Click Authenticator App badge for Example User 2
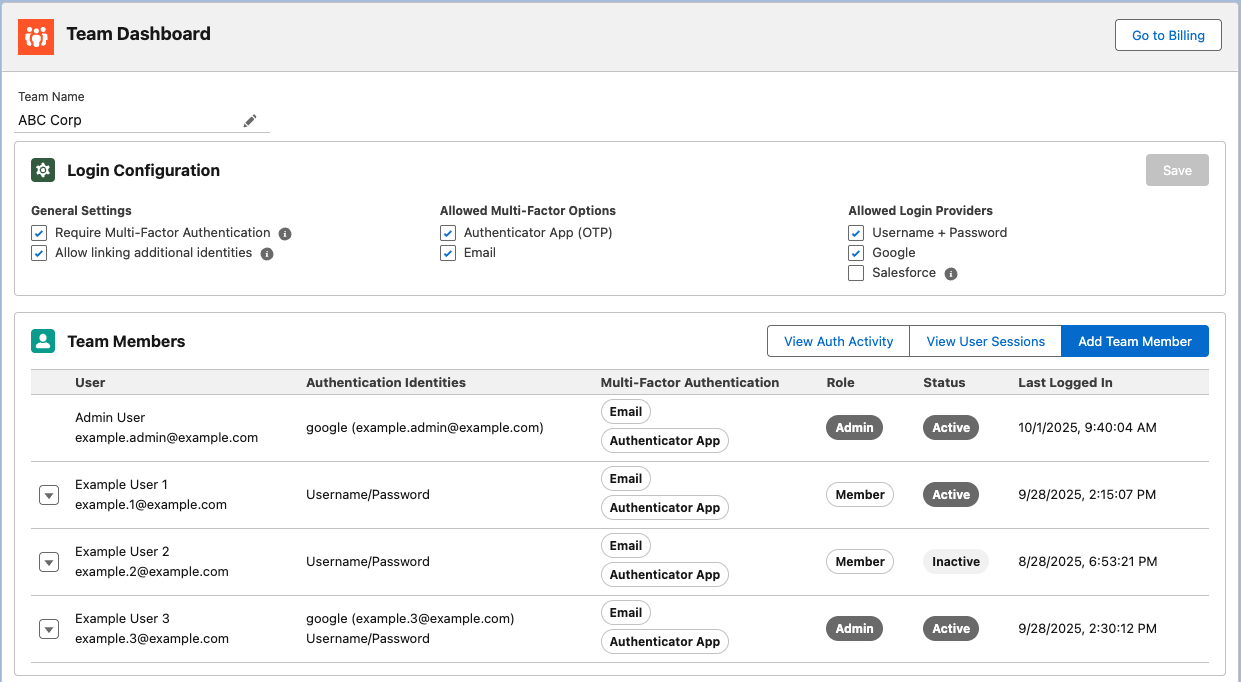This screenshot has height=682, width=1241. pyautogui.click(x=665, y=574)
